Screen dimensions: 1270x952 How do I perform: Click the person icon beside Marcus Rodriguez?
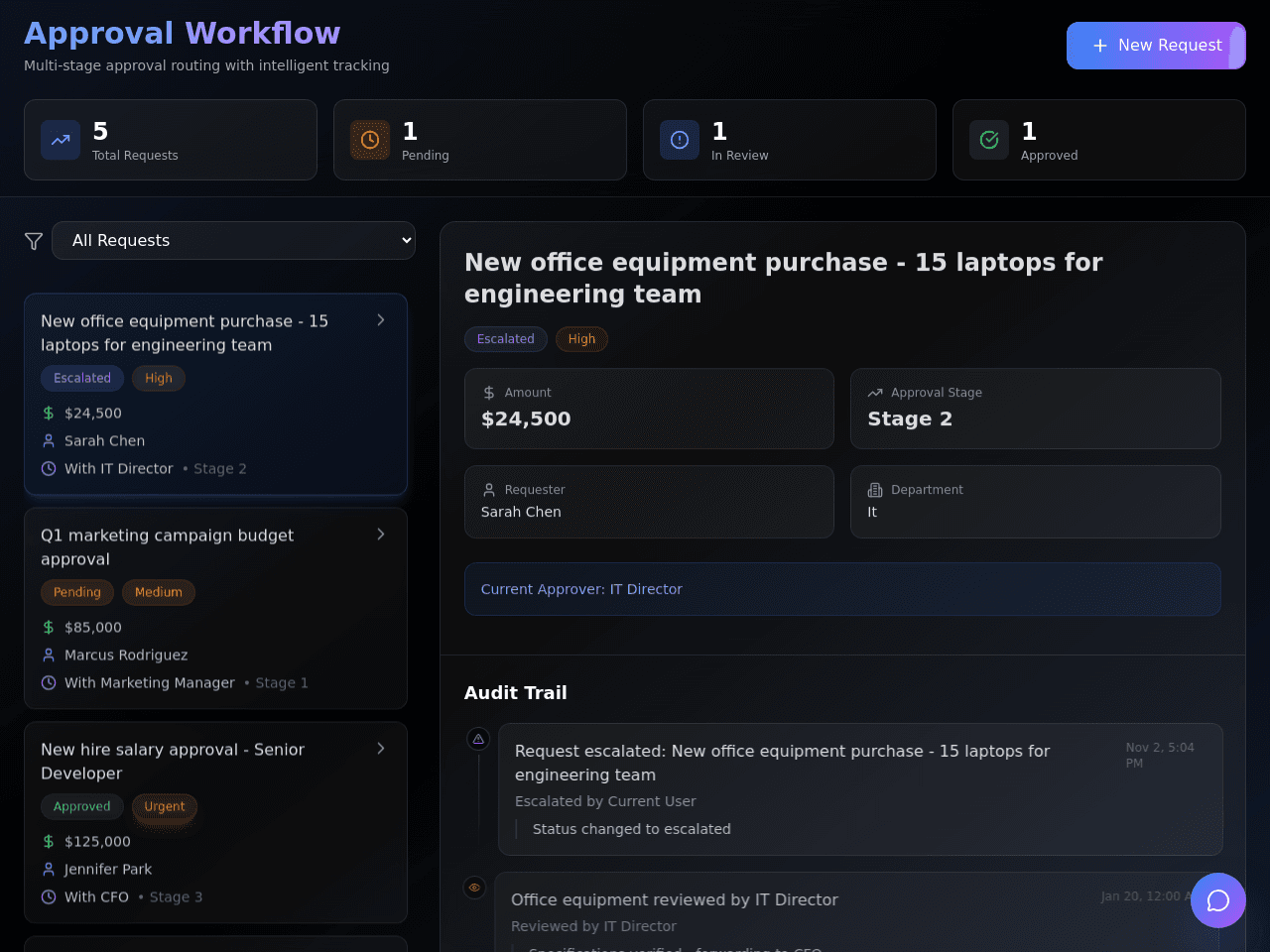[49, 655]
